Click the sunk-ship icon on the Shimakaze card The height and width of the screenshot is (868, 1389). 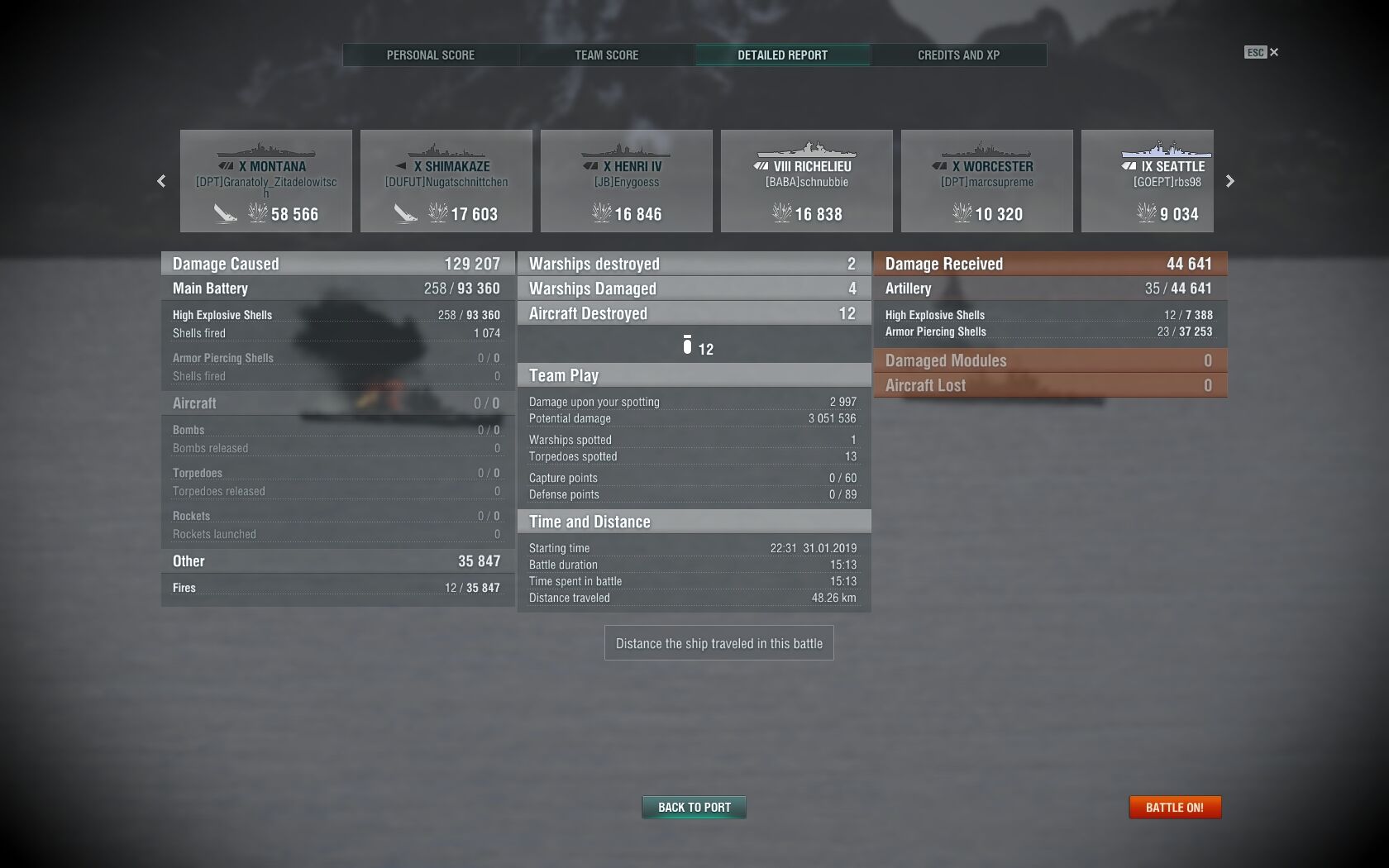coord(405,213)
